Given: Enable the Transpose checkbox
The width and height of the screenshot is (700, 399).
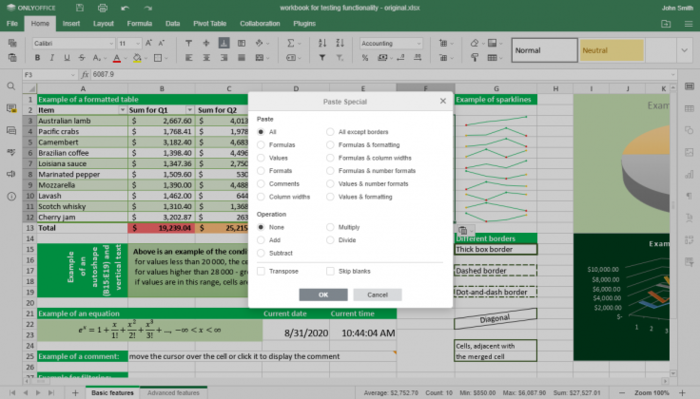Looking at the screenshot, I should point(261,271).
